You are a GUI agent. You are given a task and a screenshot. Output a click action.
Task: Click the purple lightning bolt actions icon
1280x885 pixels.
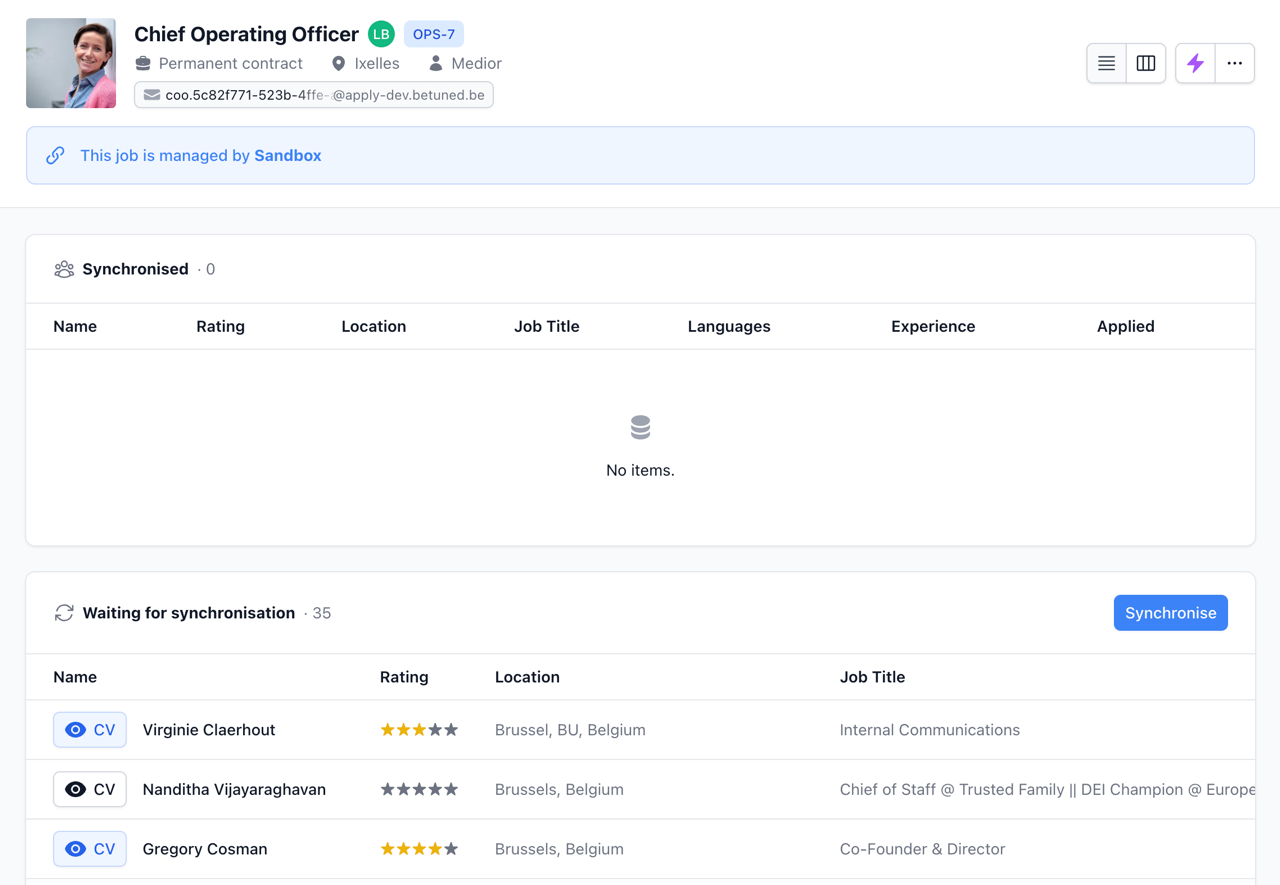[1195, 63]
